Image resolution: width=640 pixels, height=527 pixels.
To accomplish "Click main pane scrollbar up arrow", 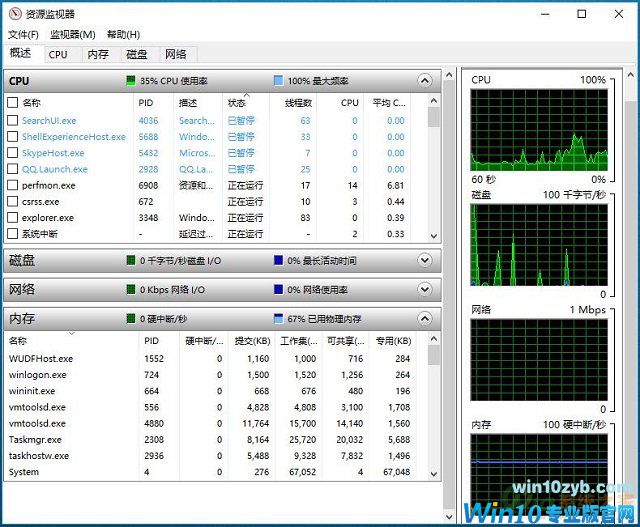I will (x=449, y=75).
